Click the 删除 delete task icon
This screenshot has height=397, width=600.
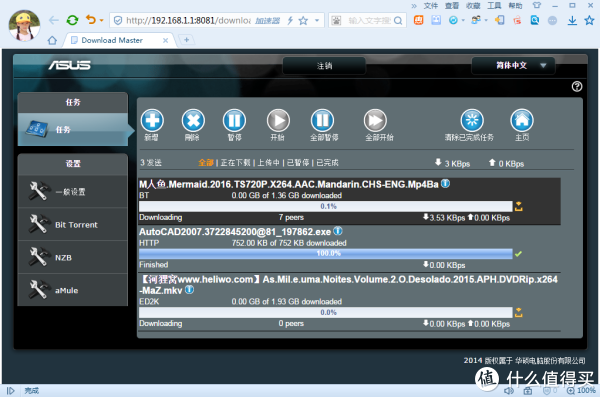[x=193, y=120]
